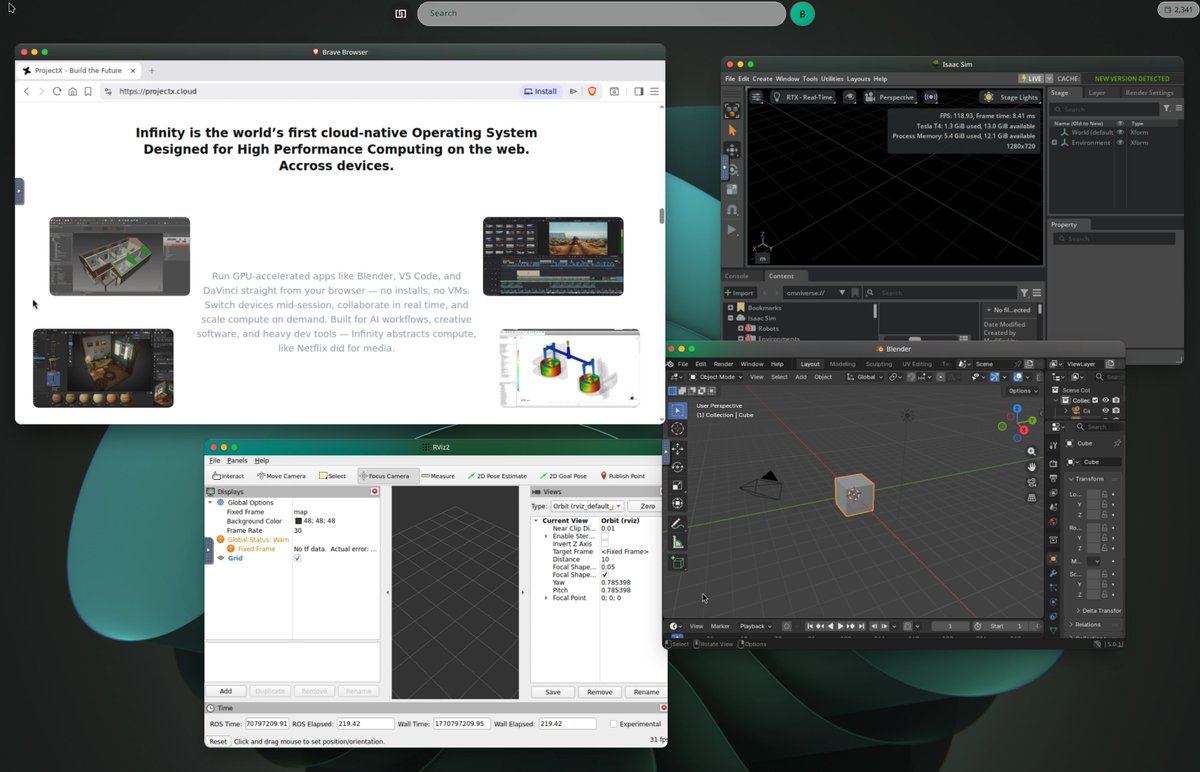Check the Invert Z Axis box in RViz2

(x=604, y=544)
